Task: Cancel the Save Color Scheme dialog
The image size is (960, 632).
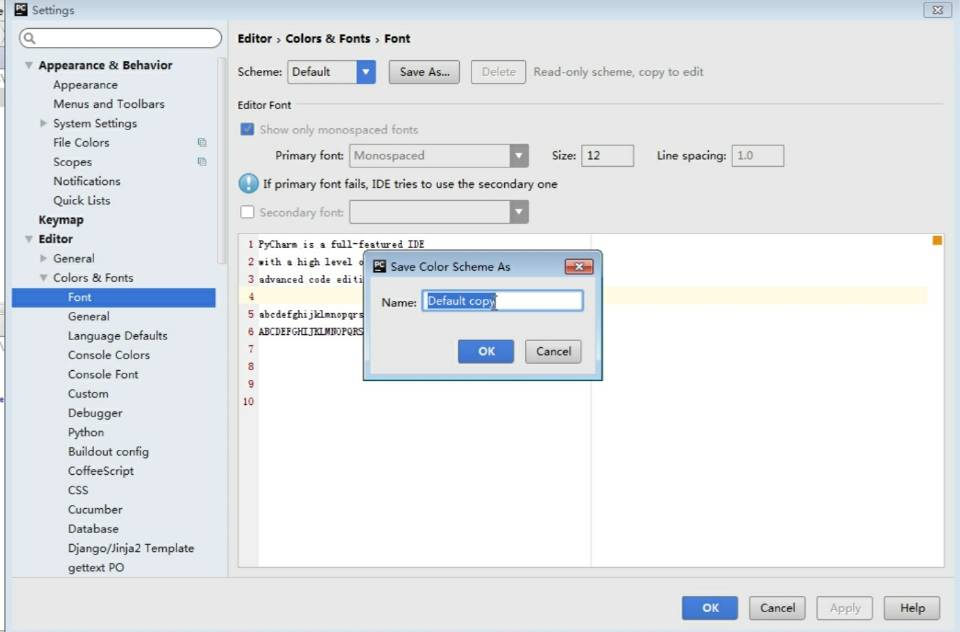Action: pos(553,352)
